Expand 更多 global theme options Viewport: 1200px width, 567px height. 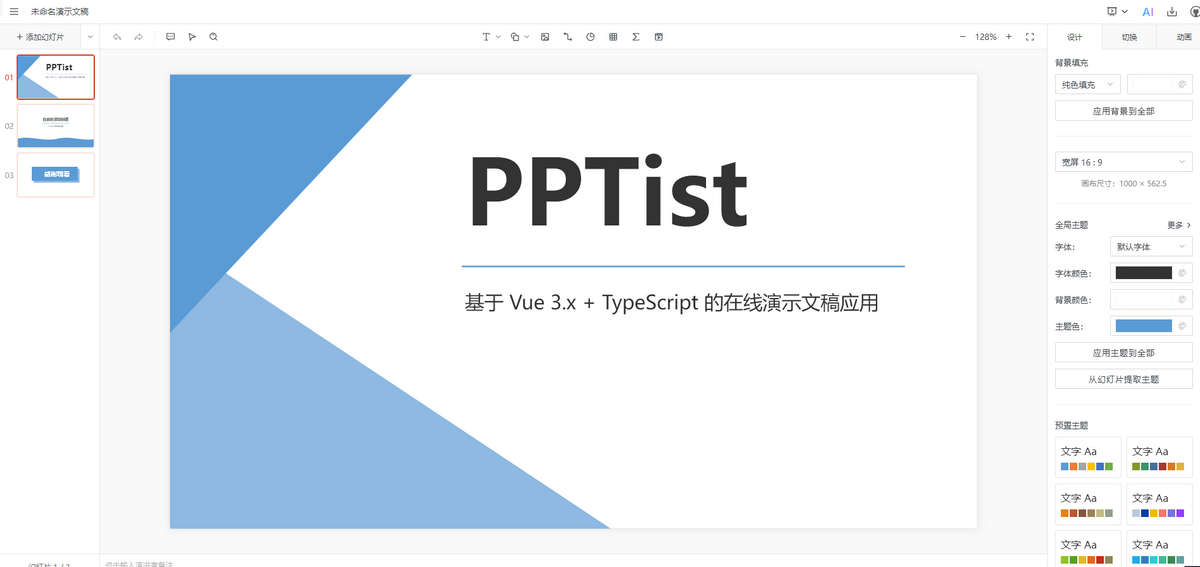(1179, 225)
